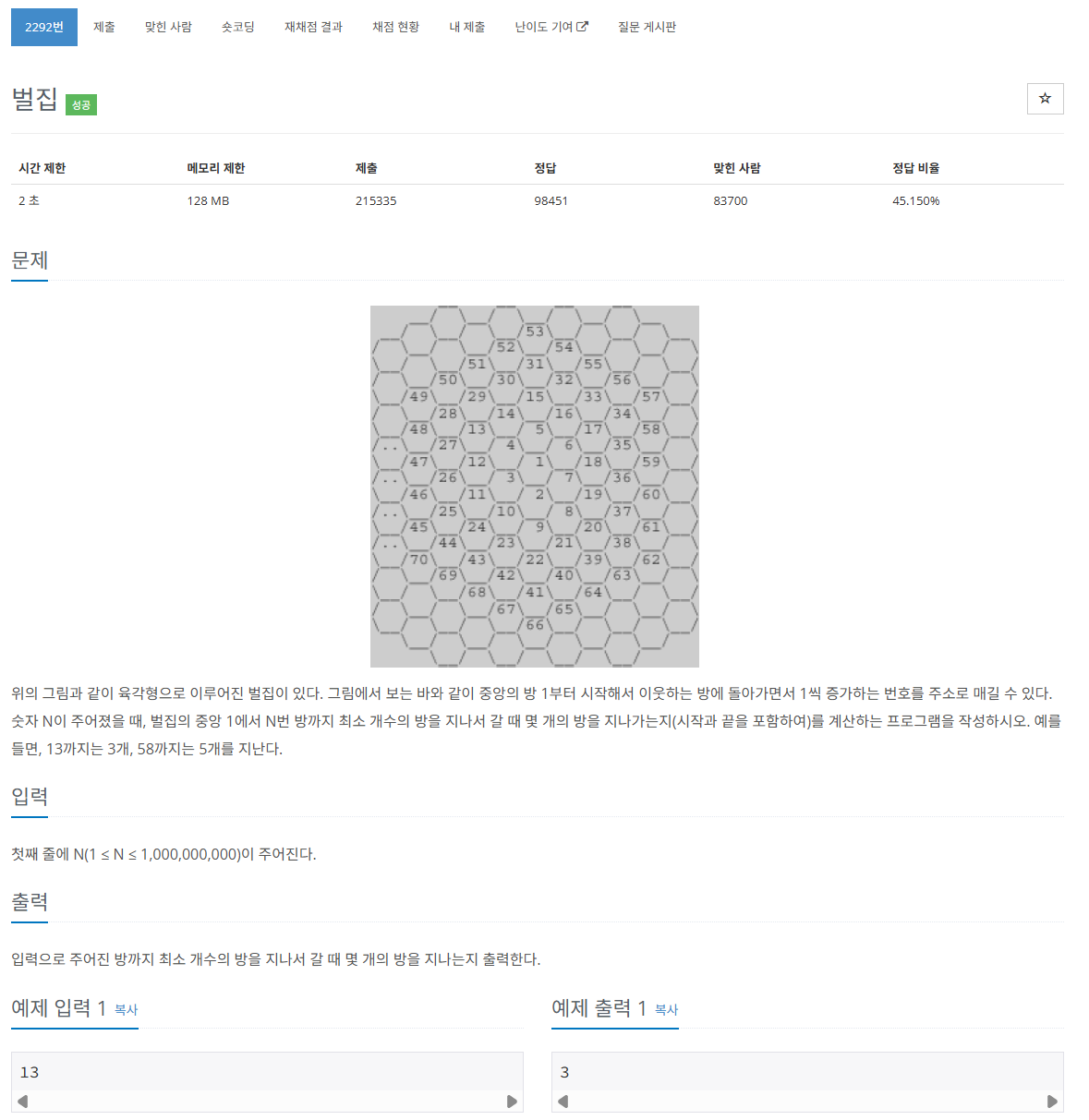Click the sample output box showing 3
Screen dimensions: 1089x1120
coord(807,1072)
